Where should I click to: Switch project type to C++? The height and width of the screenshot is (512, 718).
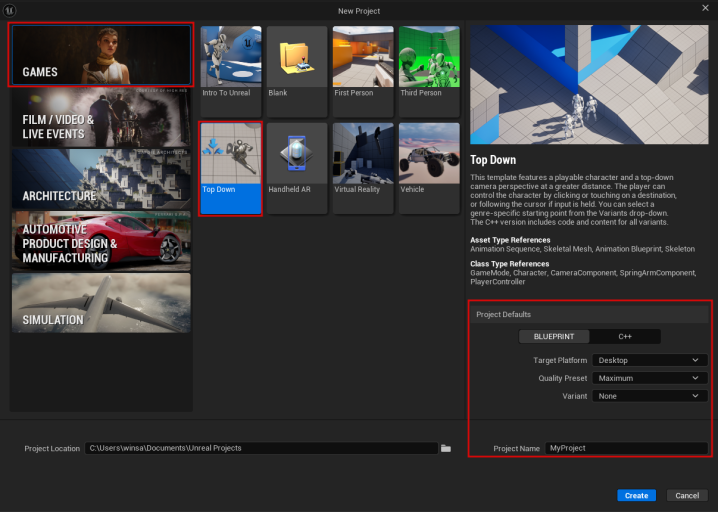tap(625, 337)
